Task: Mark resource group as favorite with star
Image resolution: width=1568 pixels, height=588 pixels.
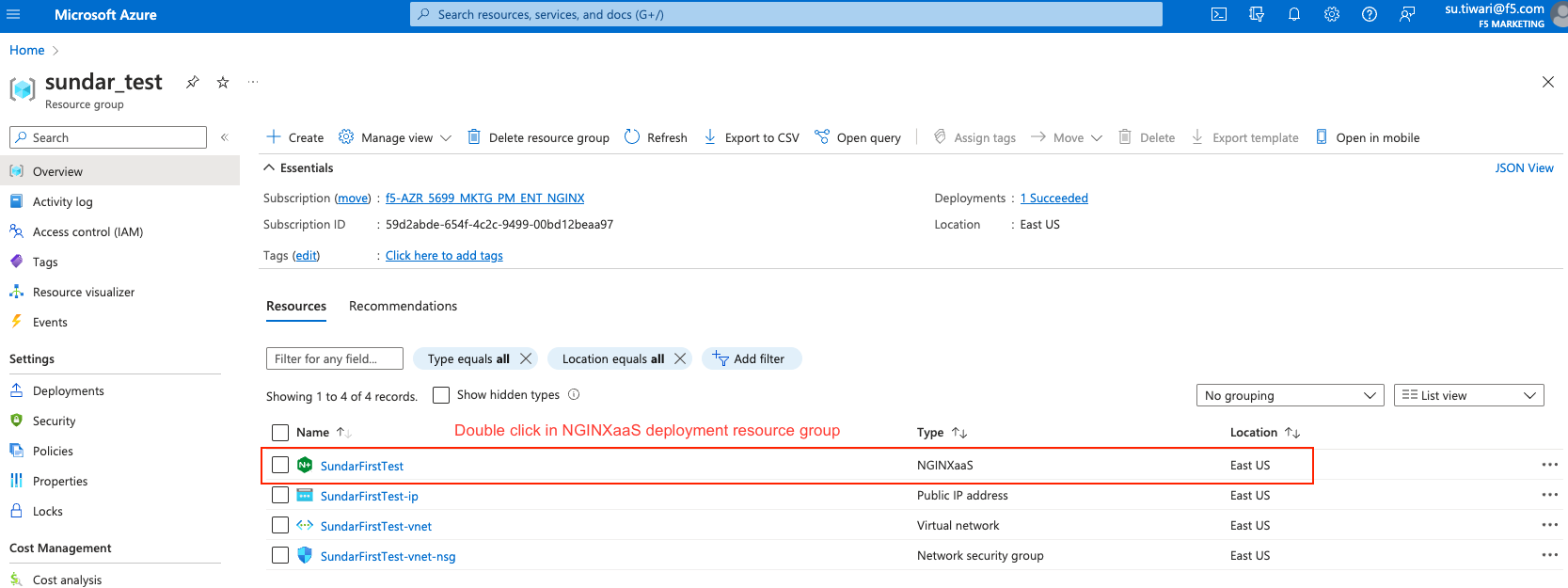Action: [223, 82]
